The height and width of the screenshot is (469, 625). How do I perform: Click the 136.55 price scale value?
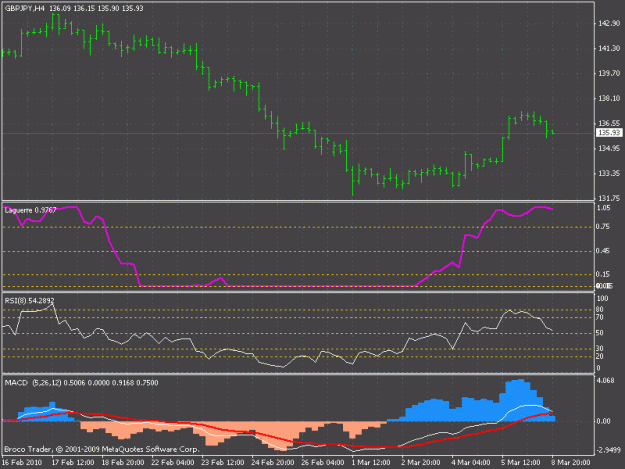609,123
